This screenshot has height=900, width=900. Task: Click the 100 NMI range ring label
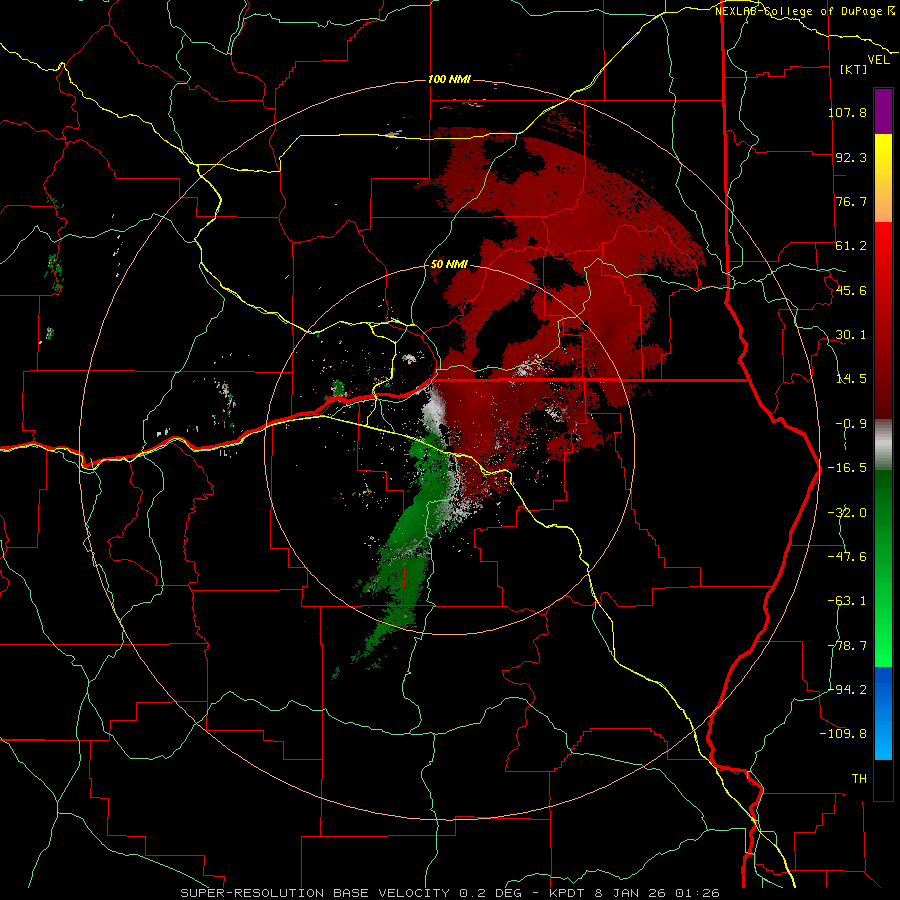click(449, 79)
